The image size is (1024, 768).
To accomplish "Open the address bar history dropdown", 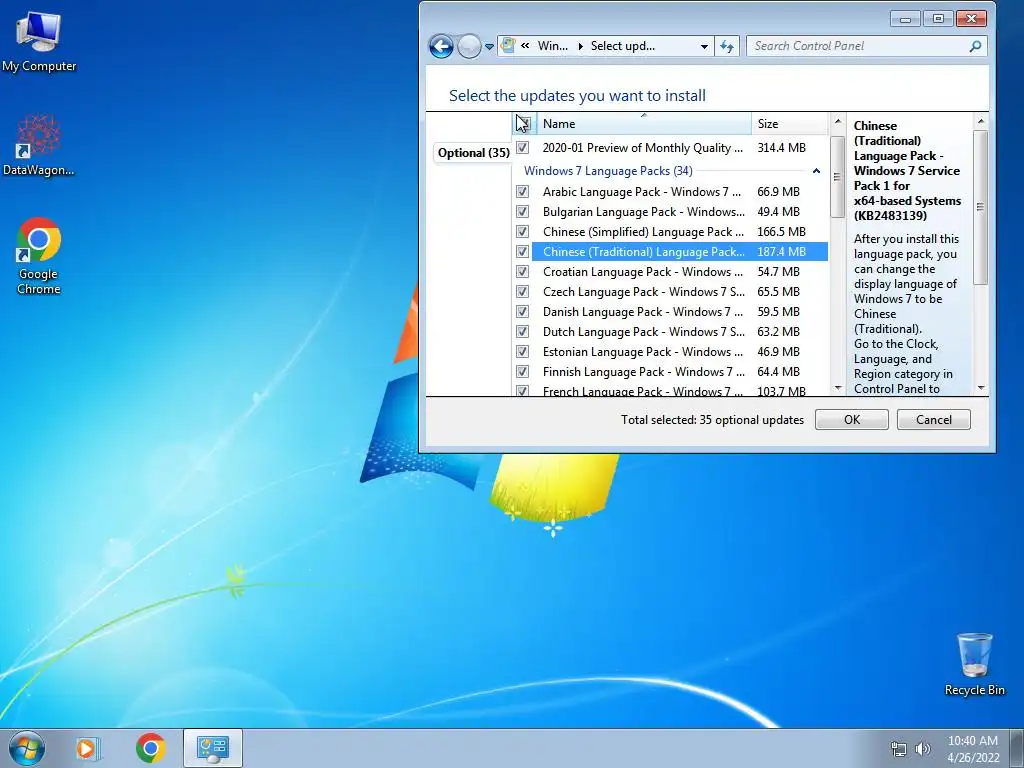I will [704, 46].
